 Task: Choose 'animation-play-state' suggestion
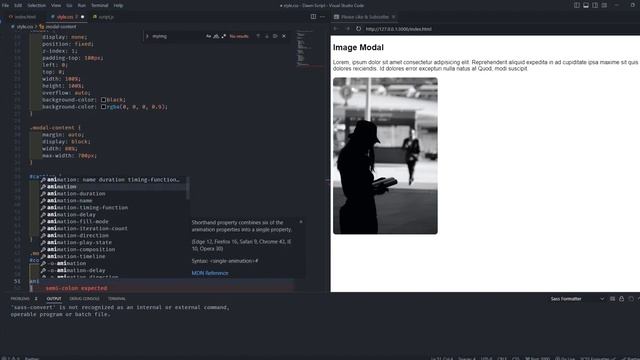coord(113,242)
